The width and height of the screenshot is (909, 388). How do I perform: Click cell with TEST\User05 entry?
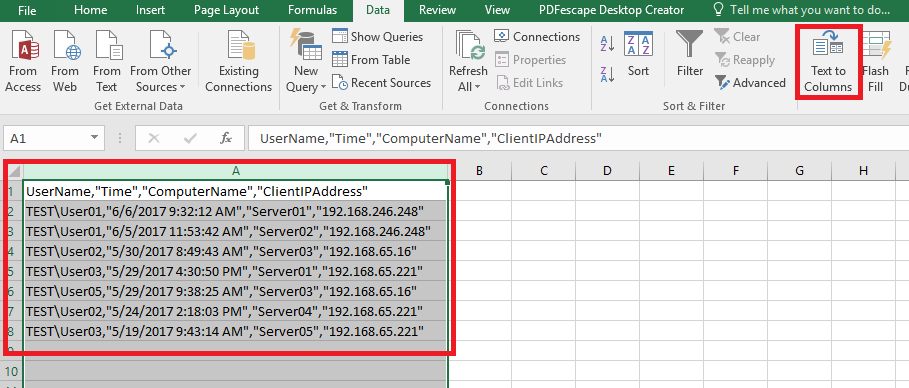pyautogui.click(x=236, y=291)
